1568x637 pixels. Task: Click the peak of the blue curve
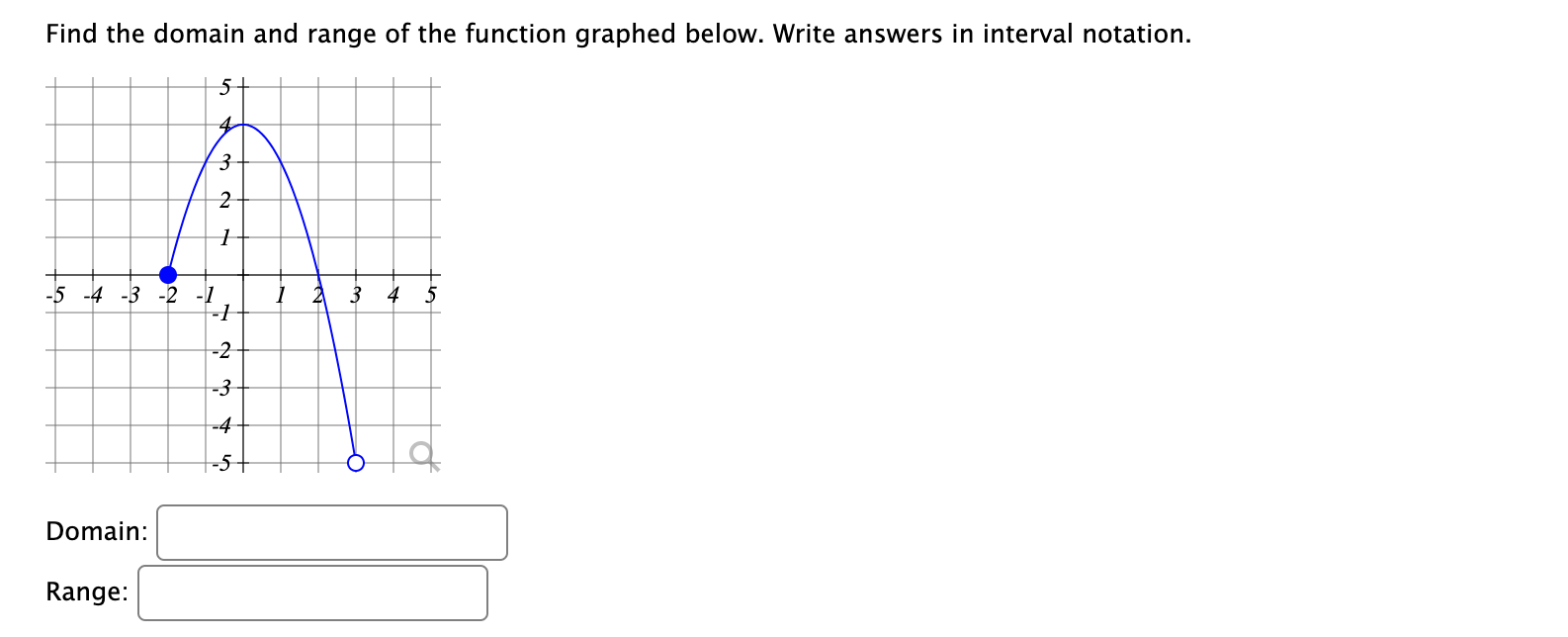[x=242, y=123]
